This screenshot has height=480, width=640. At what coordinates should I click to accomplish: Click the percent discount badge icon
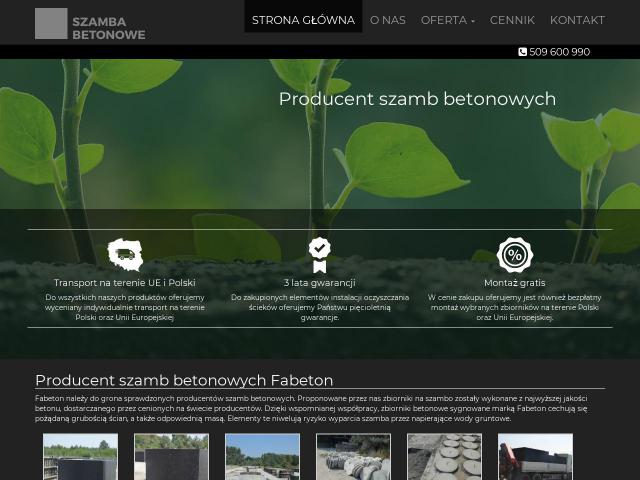click(x=515, y=255)
